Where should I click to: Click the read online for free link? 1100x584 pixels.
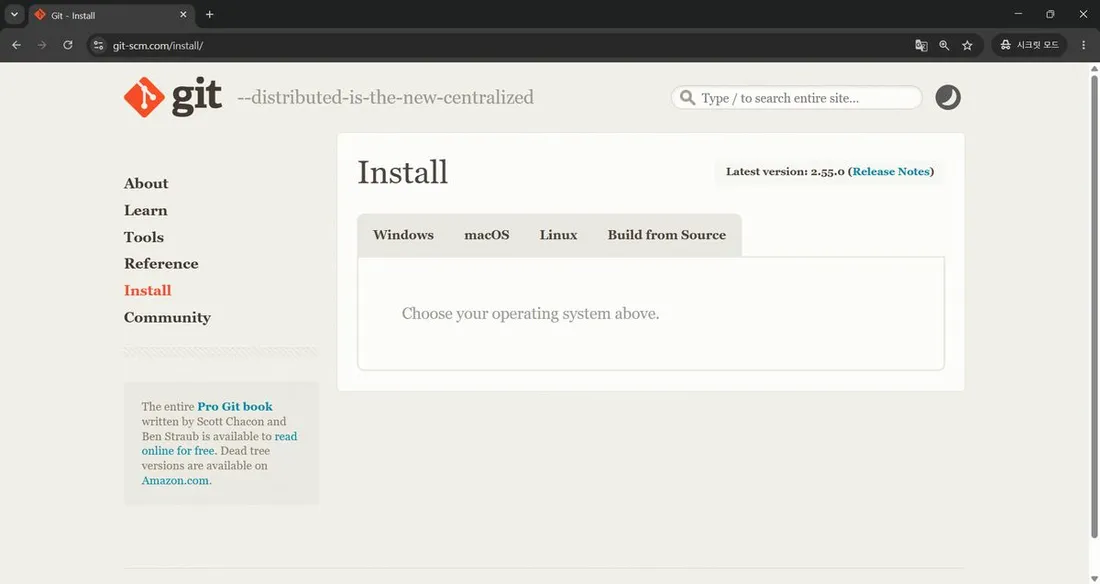coord(220,444)
